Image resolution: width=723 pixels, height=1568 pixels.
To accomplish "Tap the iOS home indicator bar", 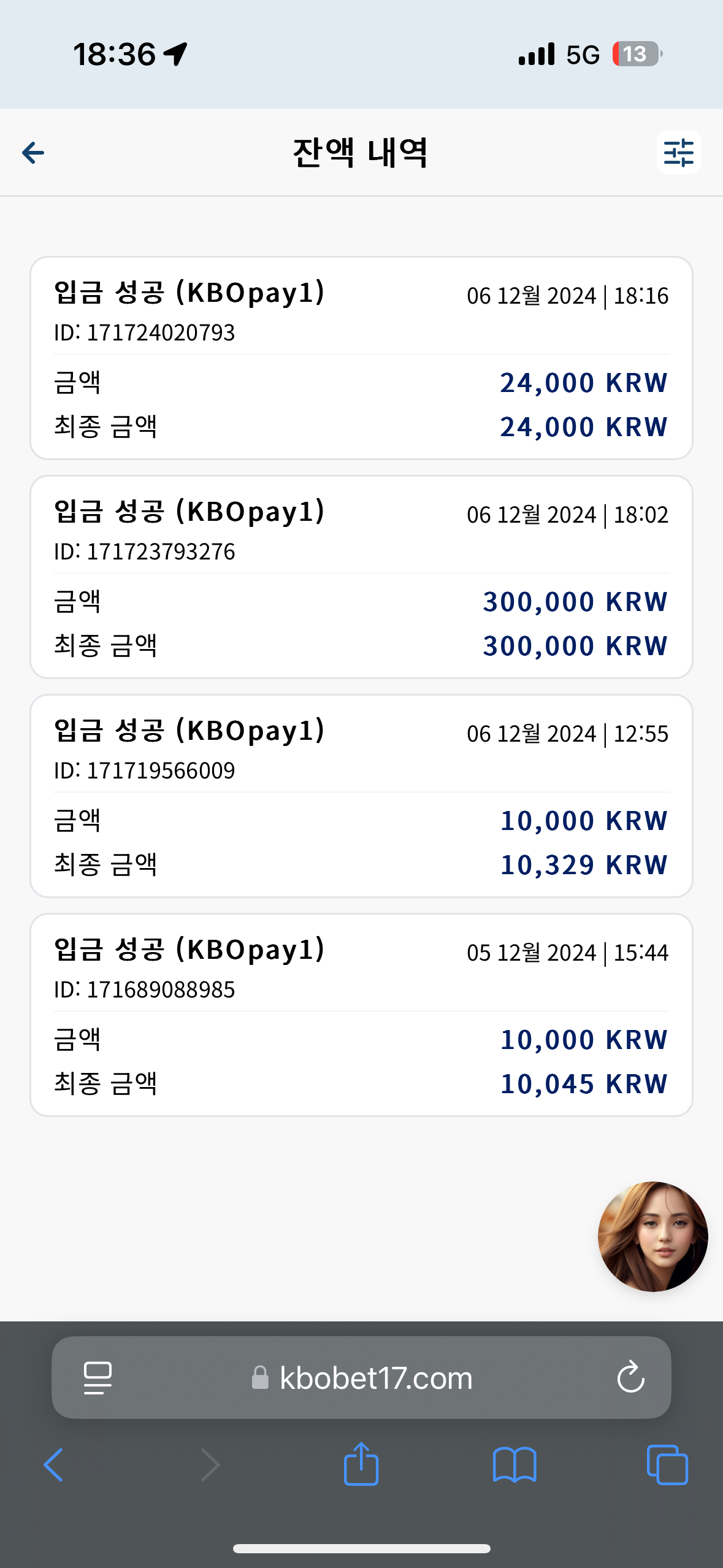I will pos(361,1548).
